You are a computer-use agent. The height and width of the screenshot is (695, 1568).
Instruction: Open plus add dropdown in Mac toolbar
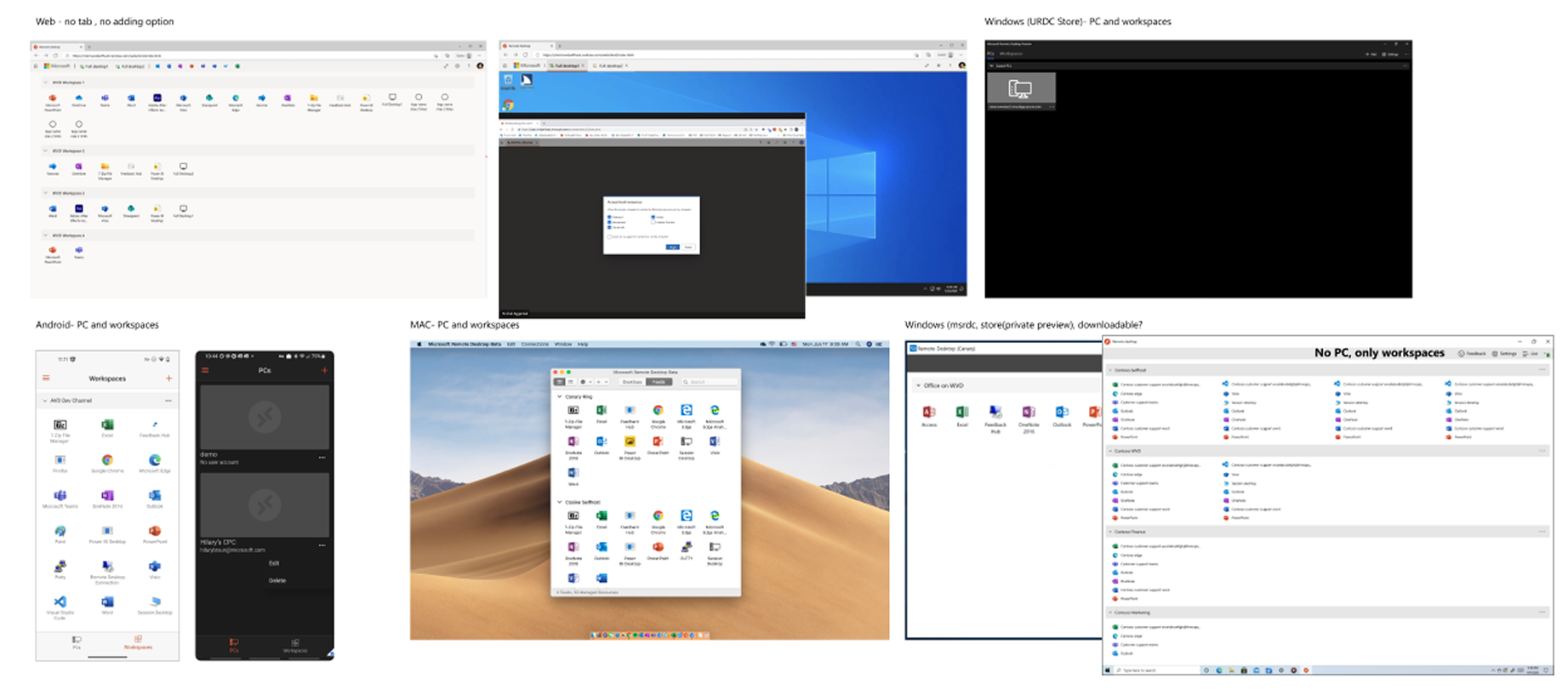(x=603, y=382)
